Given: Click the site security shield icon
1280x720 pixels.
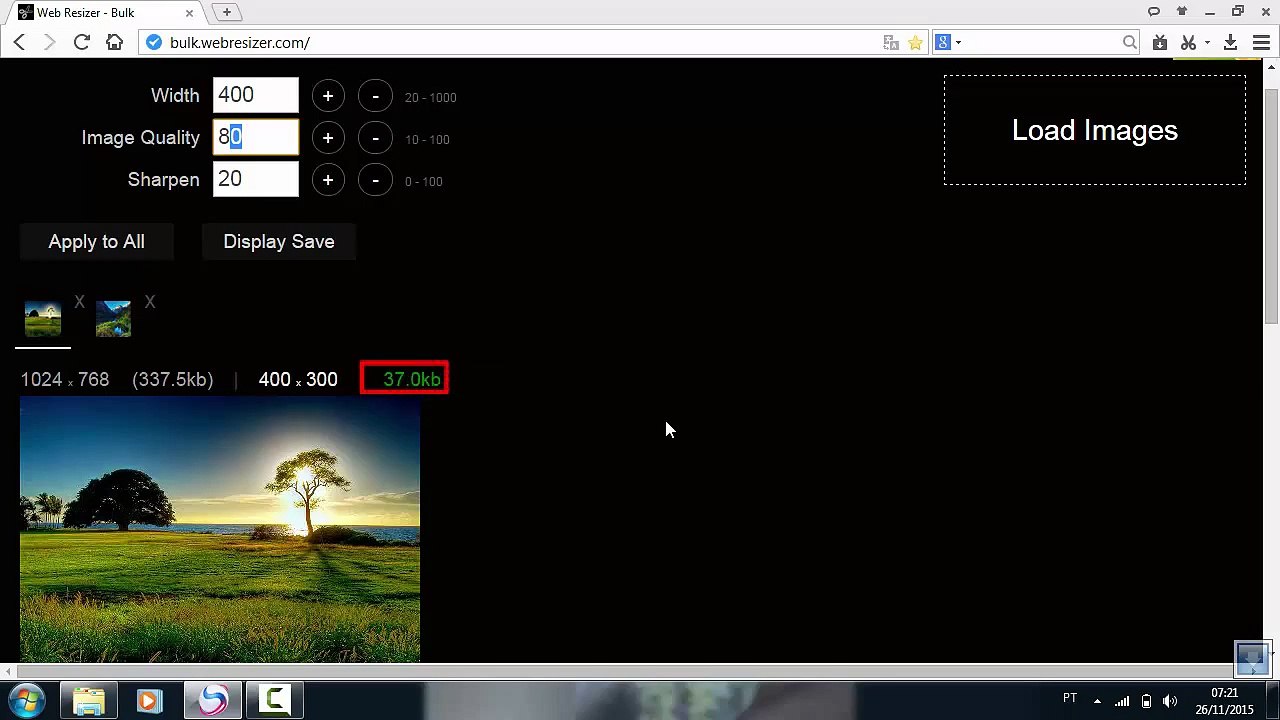Looking at the screenshot, I should tap(153, 42).
